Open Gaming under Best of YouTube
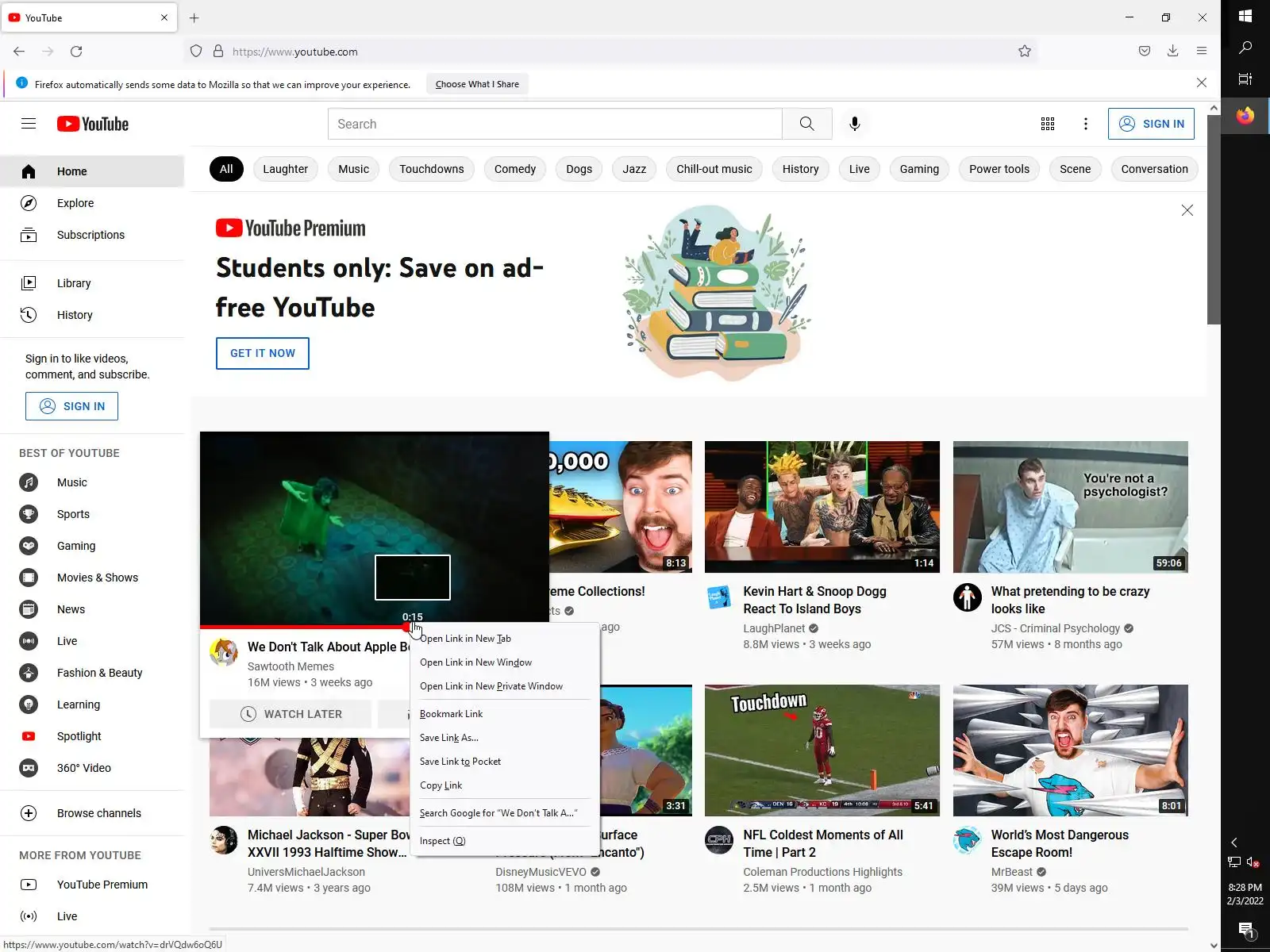Viewport: 1270px width, 952px height. pyautogui.click(x=92, y=546)
